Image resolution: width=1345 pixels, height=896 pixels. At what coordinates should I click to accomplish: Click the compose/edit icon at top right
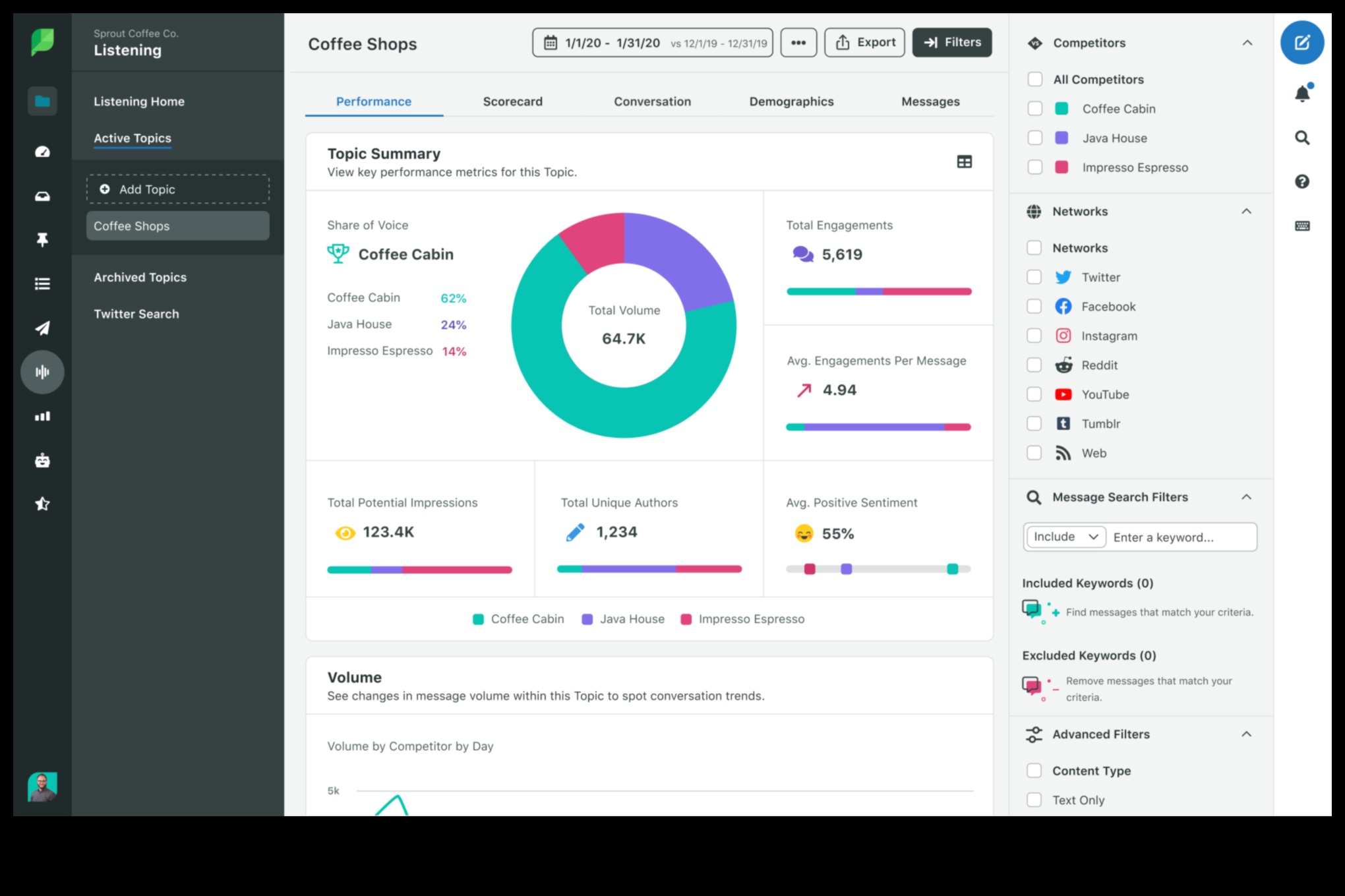(1302, 42)
